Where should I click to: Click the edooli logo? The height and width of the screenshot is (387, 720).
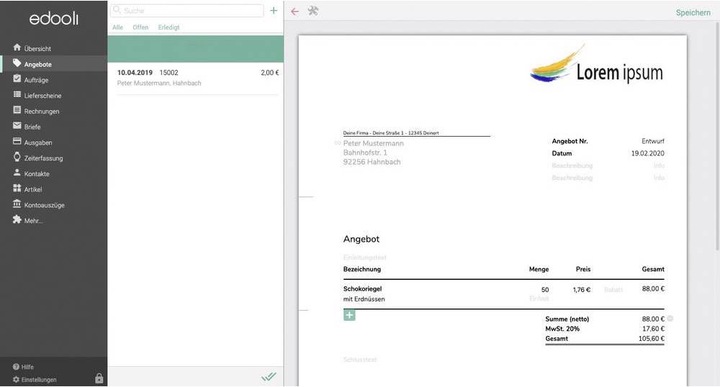54,19
